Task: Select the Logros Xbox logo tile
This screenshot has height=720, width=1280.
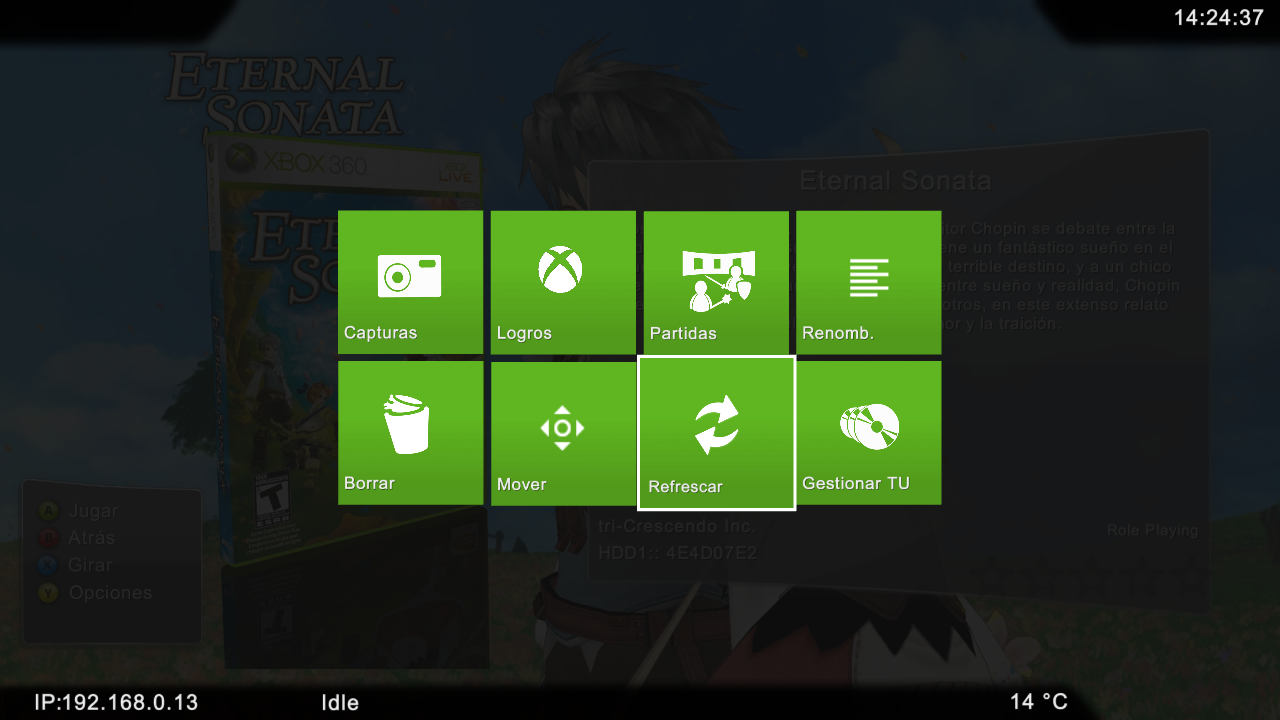Action: click(x=562, y=282)
